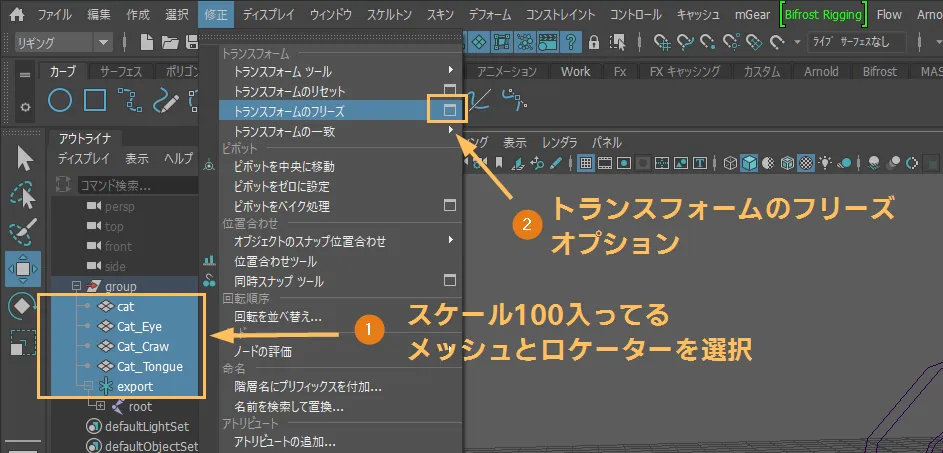Select the pencil curve tool on the shelf
Image resolution: width=943 pixels, height=453 pixels.
(165, 100)
